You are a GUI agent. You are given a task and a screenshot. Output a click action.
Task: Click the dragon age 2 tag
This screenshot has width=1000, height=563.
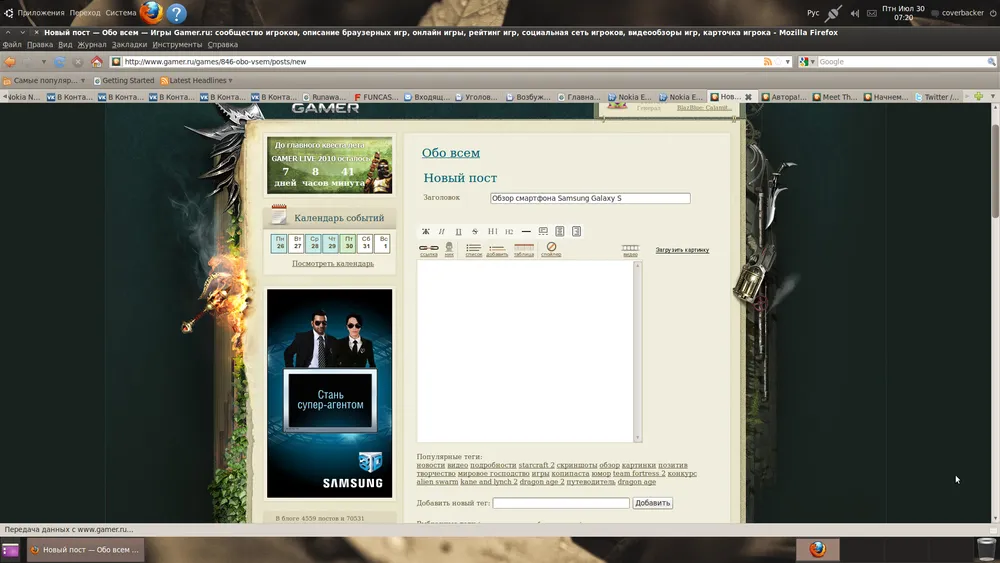[x=541, y=482]
